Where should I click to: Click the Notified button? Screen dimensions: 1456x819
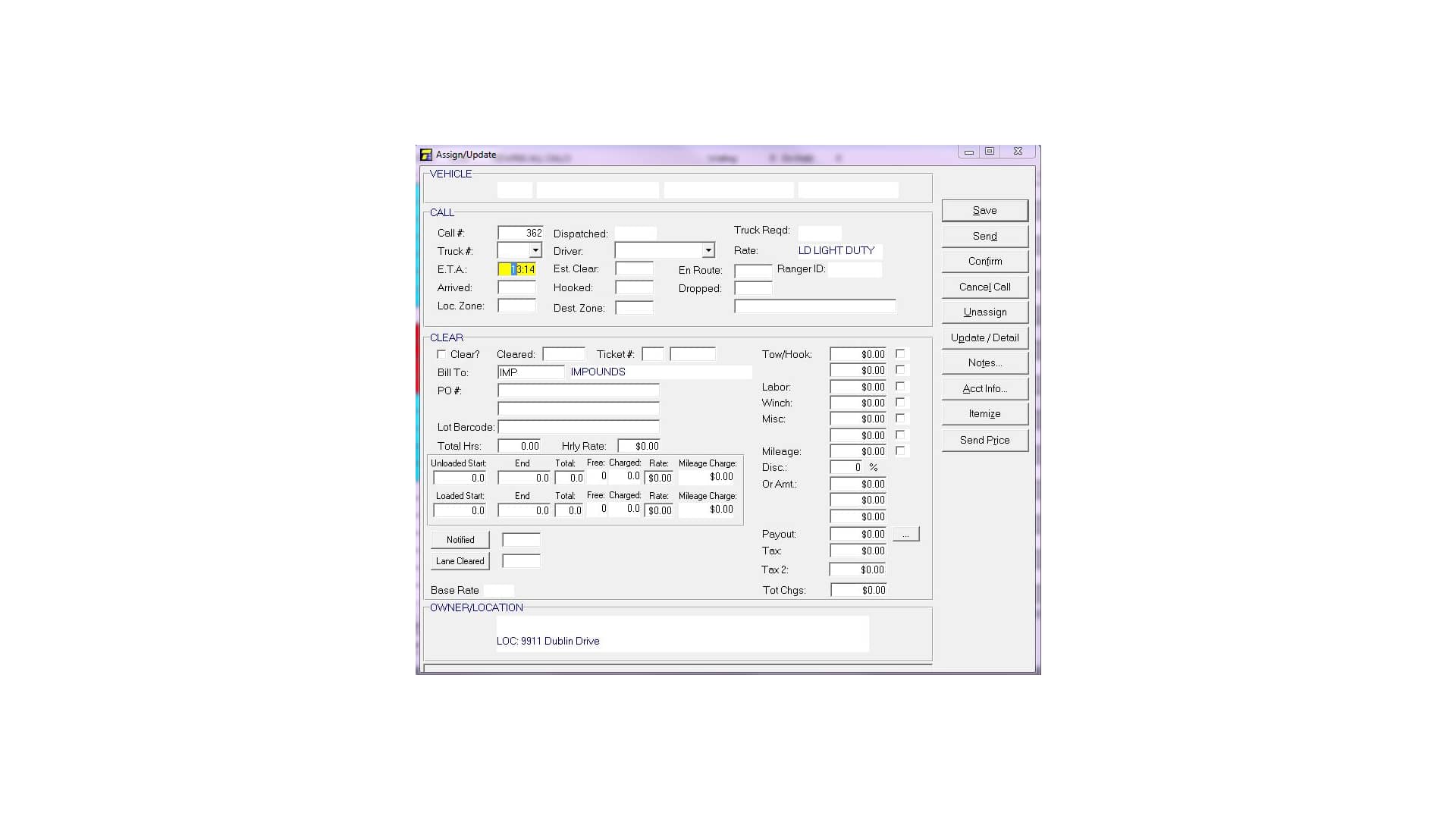pos(460,540)
